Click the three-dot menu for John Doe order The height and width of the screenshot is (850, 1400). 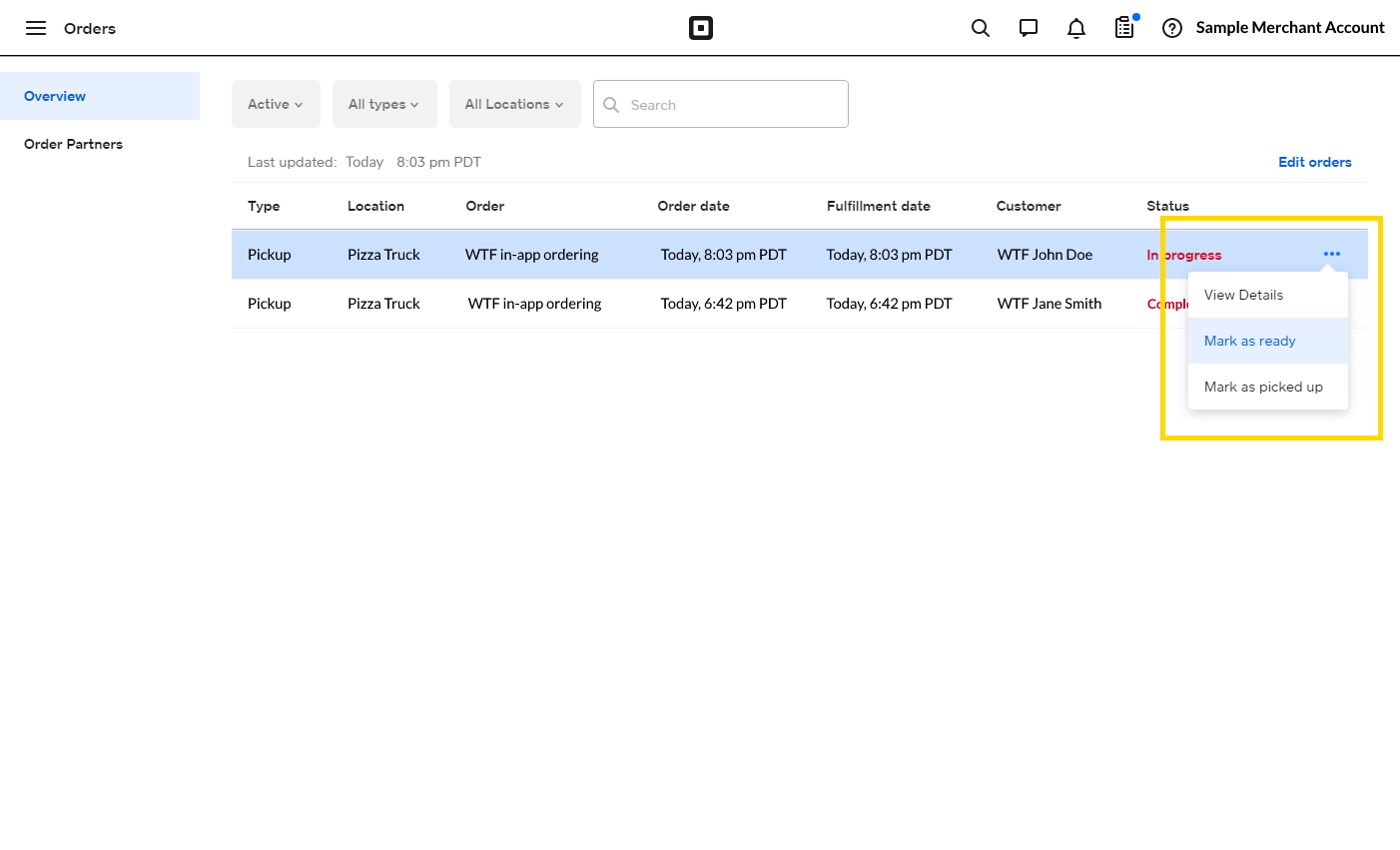click(x=1332, y=254)
